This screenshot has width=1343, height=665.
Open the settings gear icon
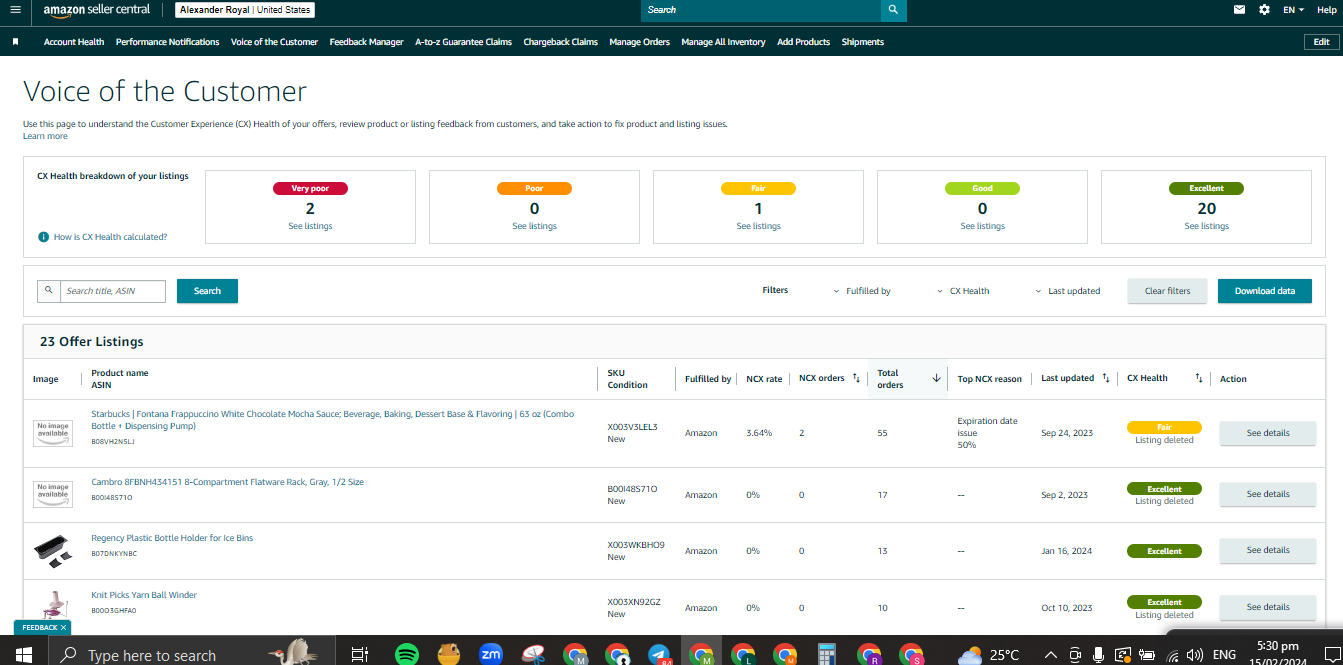point(1265,9)
